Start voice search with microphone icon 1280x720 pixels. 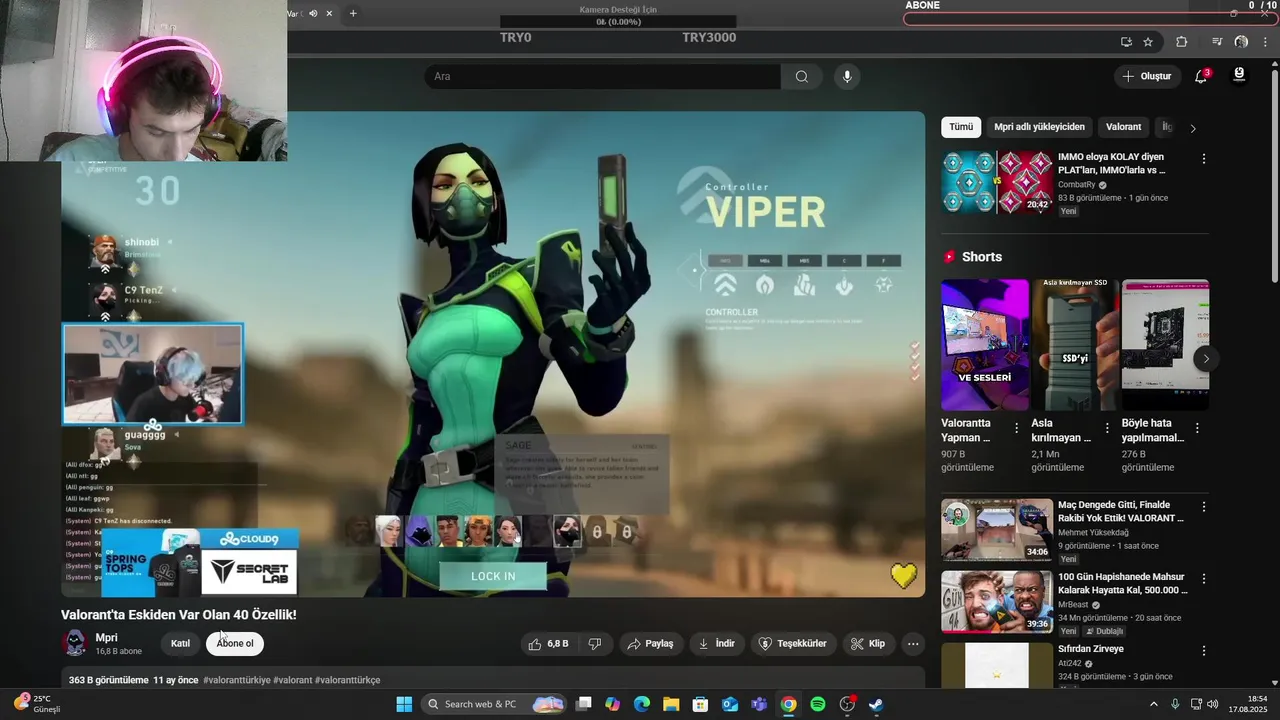coord(847,76)
